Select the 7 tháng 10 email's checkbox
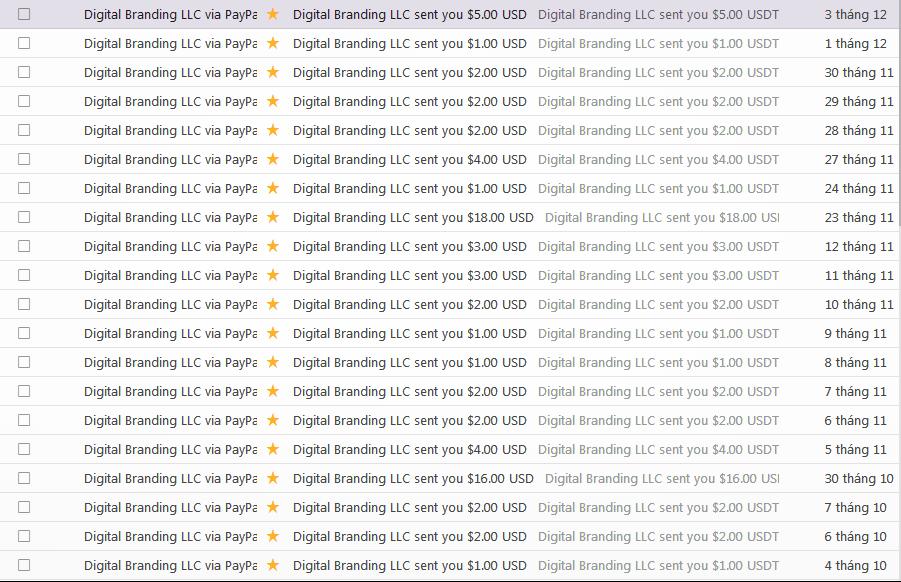The image size is (901, 582). pos(24,507)
